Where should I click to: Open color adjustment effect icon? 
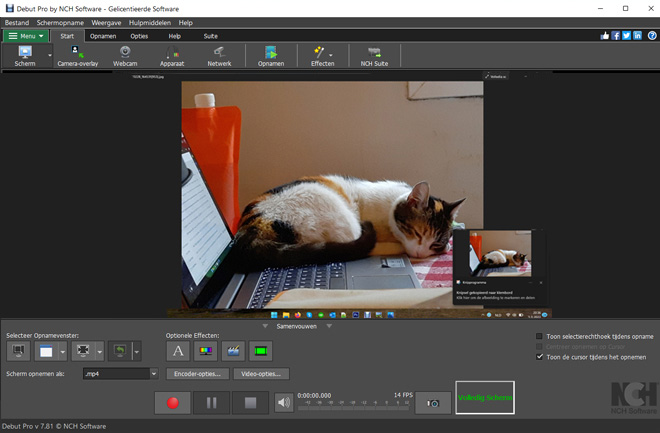(205, 351)
